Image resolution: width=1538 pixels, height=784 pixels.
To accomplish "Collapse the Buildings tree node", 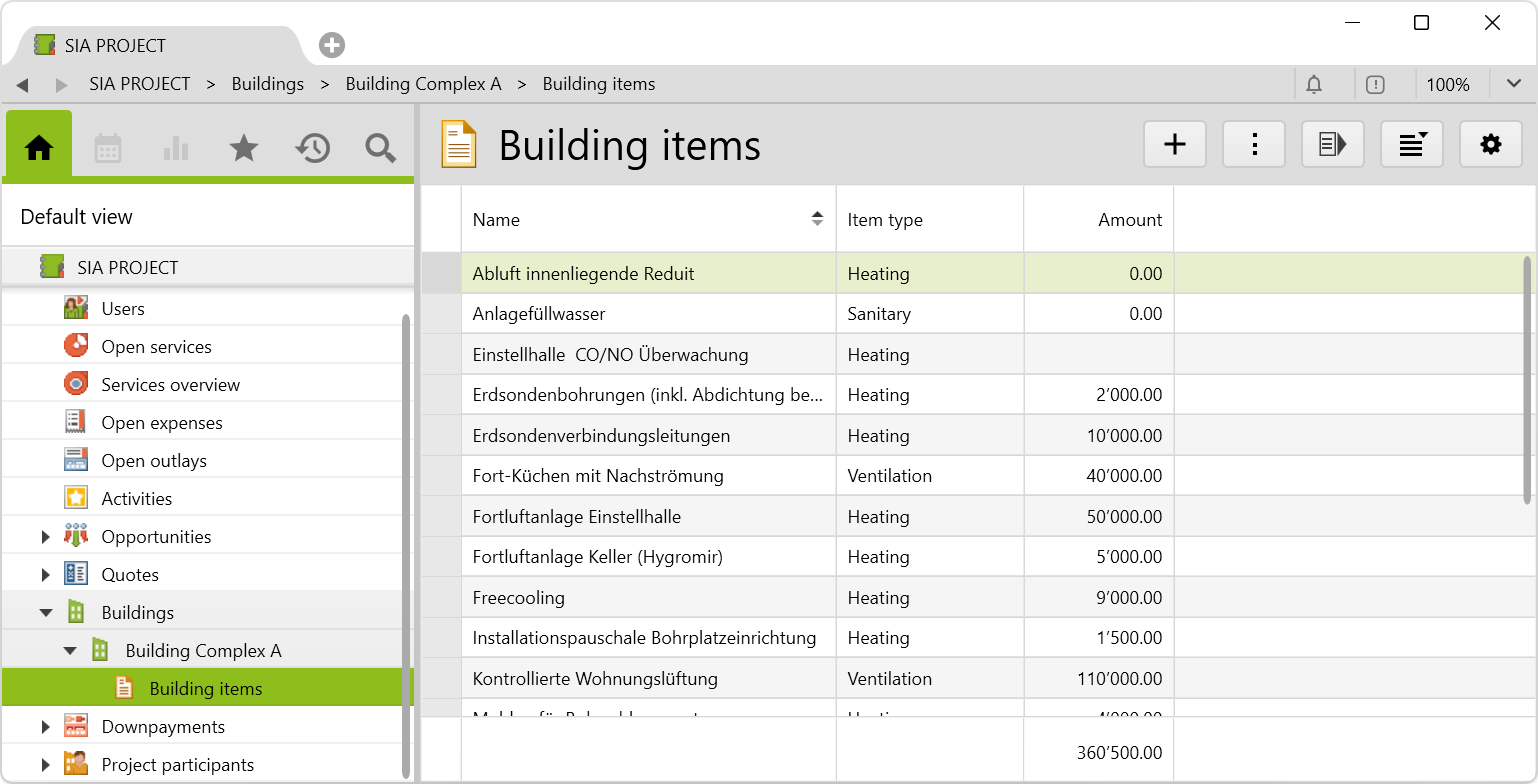I will click(46, 613).
